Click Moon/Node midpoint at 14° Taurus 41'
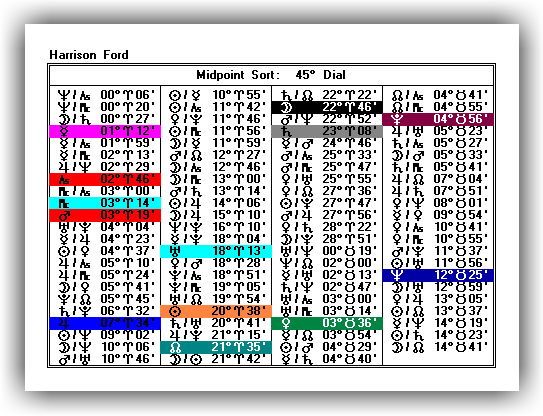This screenshot has width=543, height=416. (x=439, y=347)
